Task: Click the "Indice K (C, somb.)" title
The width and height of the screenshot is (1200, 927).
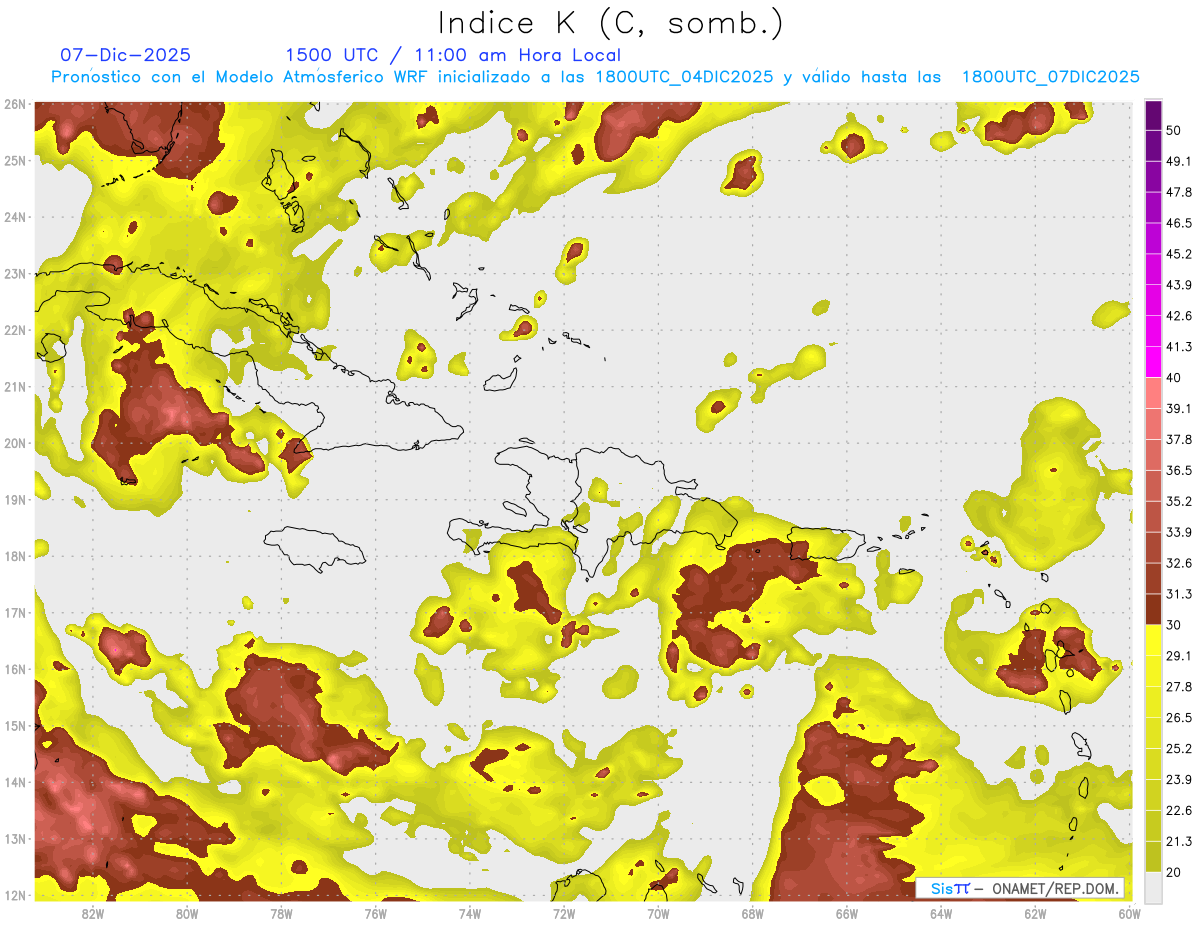Action: point(610,24)
